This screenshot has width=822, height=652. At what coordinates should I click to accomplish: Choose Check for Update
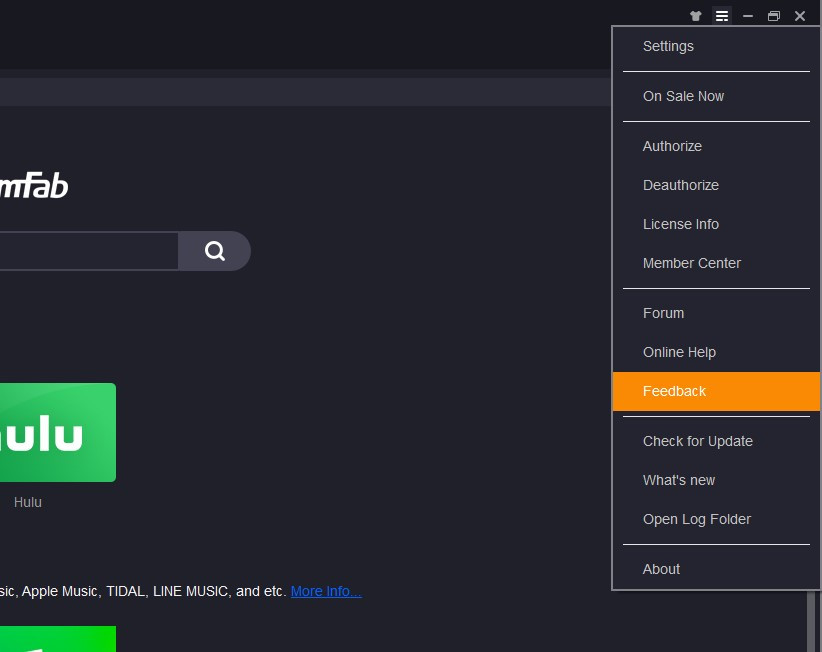click(x=697, y=441)
